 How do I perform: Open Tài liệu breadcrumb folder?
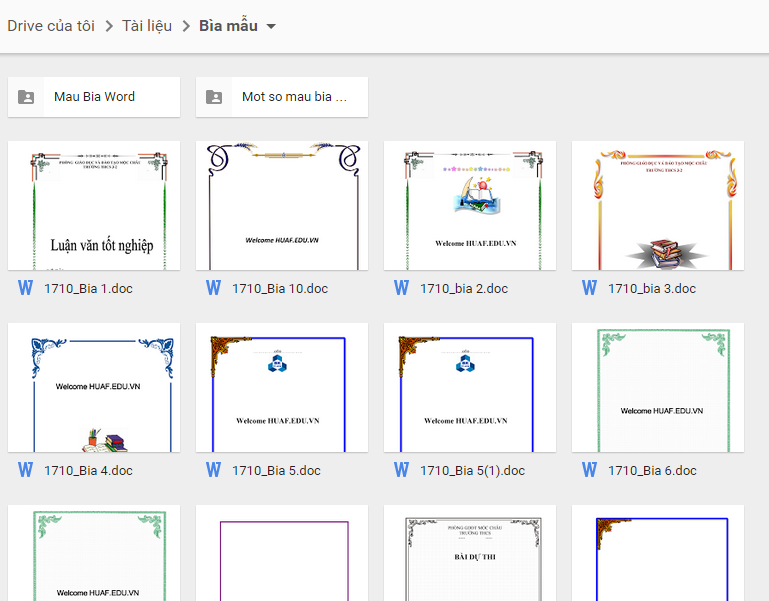point(147,26)
